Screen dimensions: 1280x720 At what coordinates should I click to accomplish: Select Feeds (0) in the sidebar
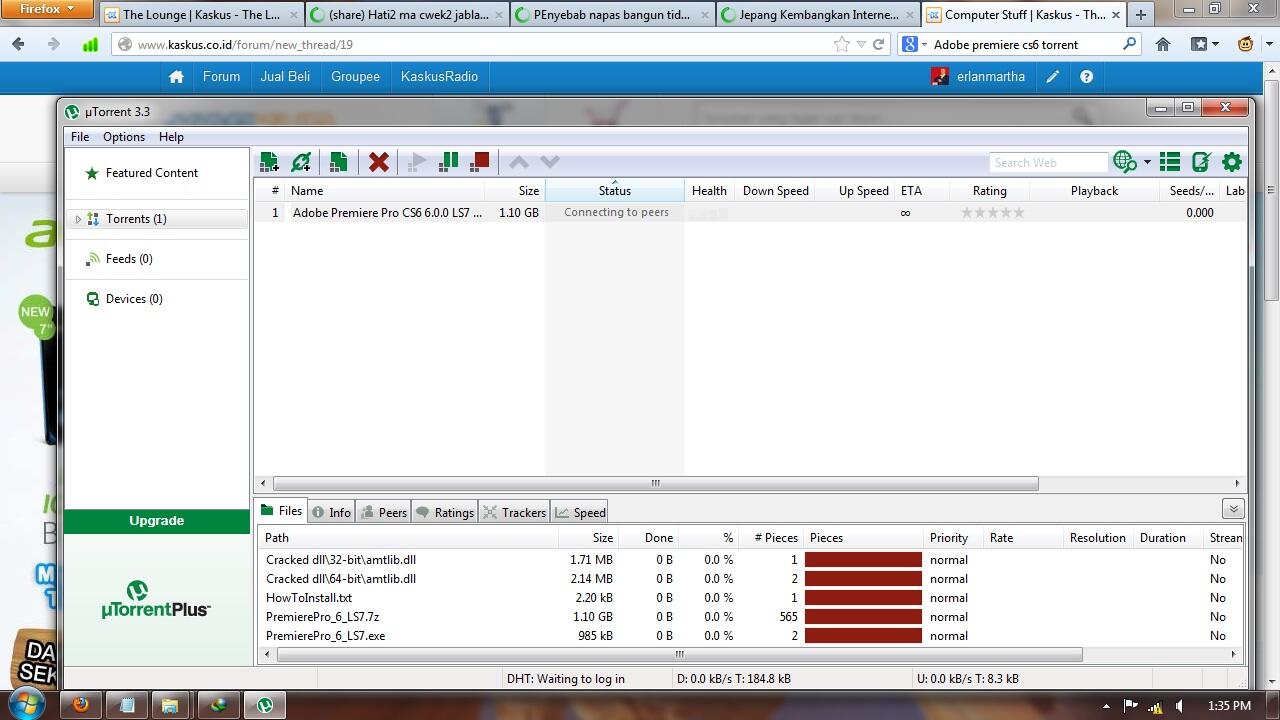pyautogui.click(x=129, y=259)
